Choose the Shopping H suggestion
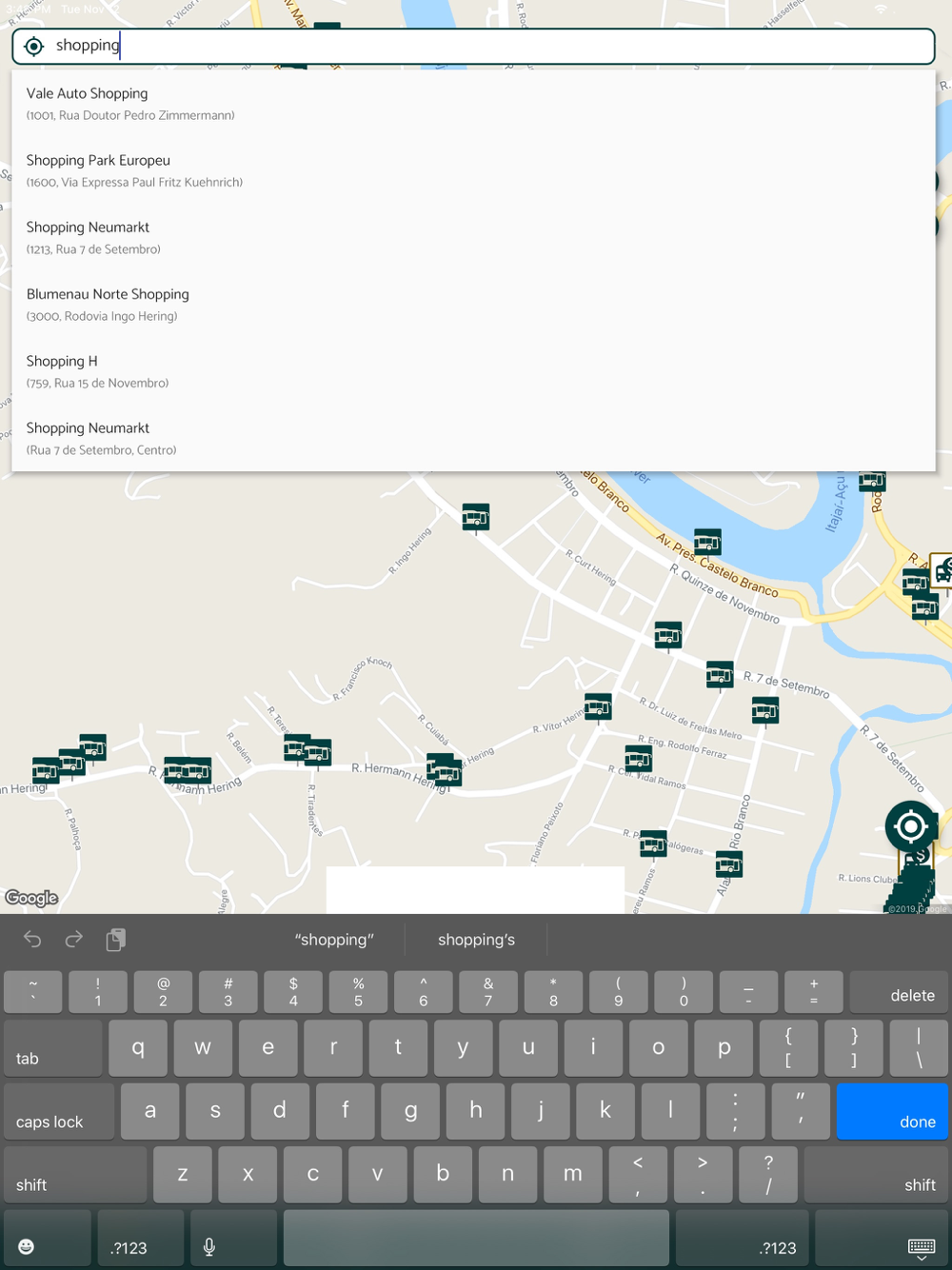Viewport: 952px width, 1270px height. (473, 371)
